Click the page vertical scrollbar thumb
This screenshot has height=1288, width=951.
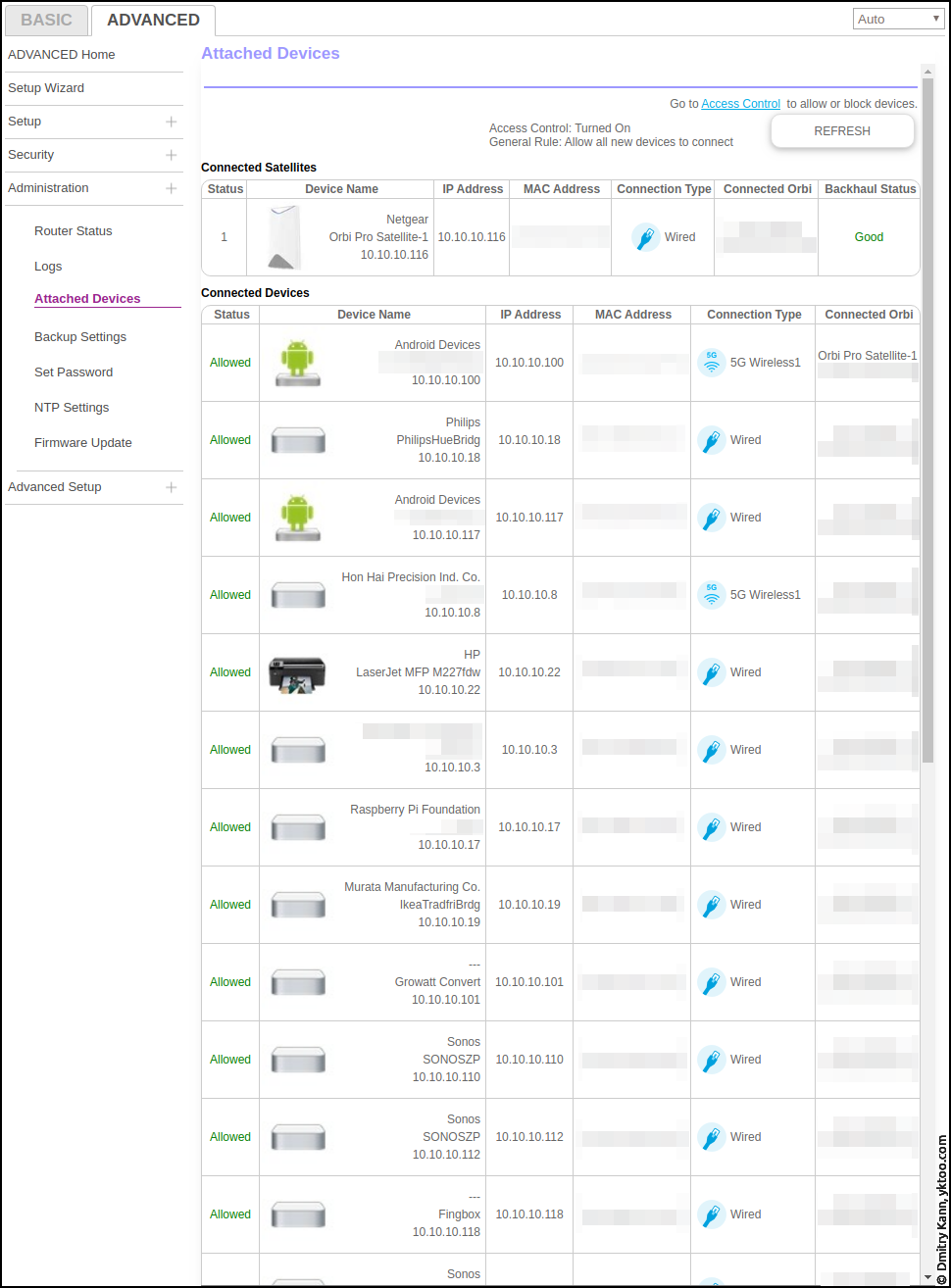coord(927,421)
